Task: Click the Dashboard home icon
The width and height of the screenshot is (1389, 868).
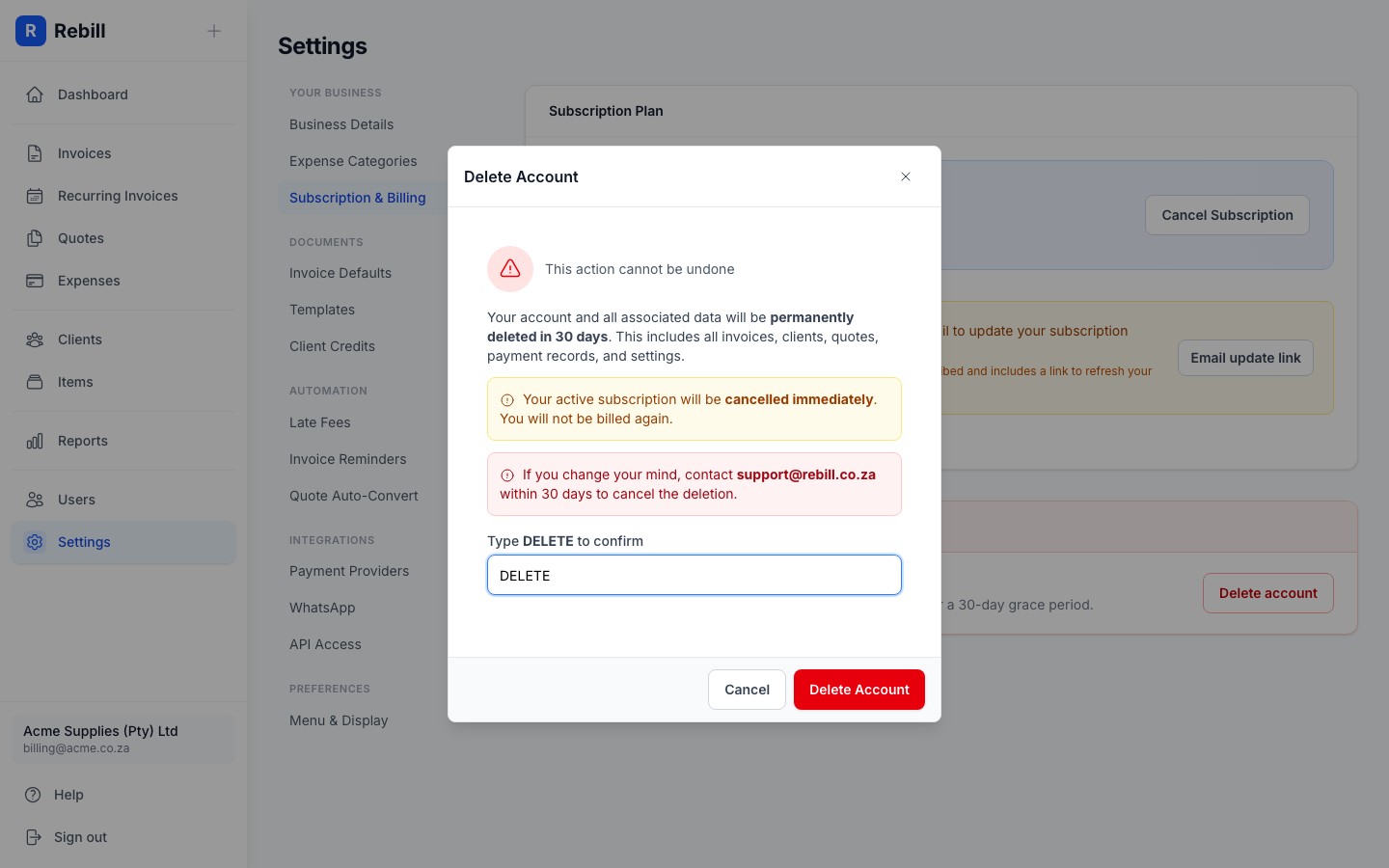Action: (x=35, y=95)
